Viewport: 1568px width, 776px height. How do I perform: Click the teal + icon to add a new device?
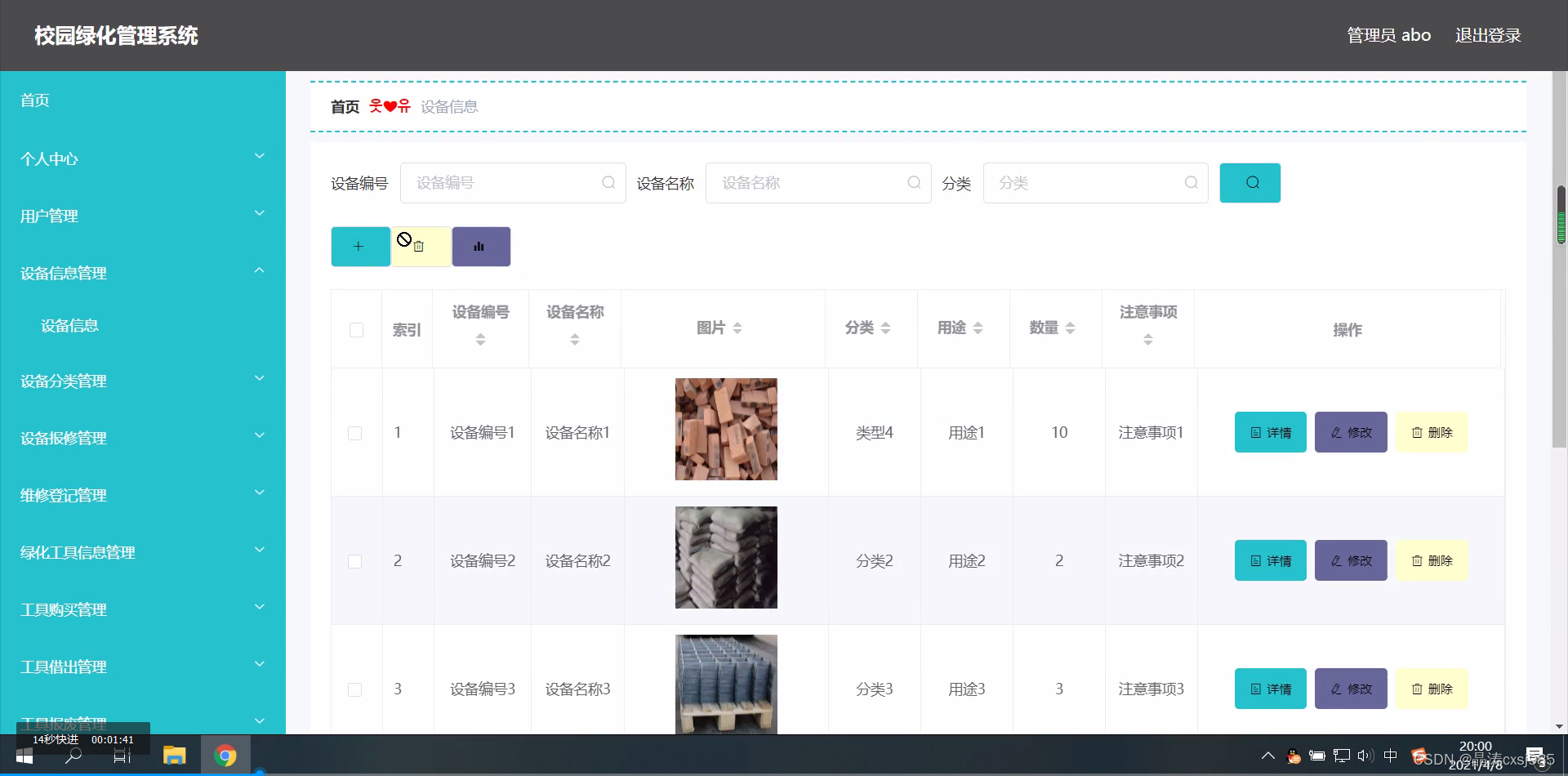pos(359,246)
